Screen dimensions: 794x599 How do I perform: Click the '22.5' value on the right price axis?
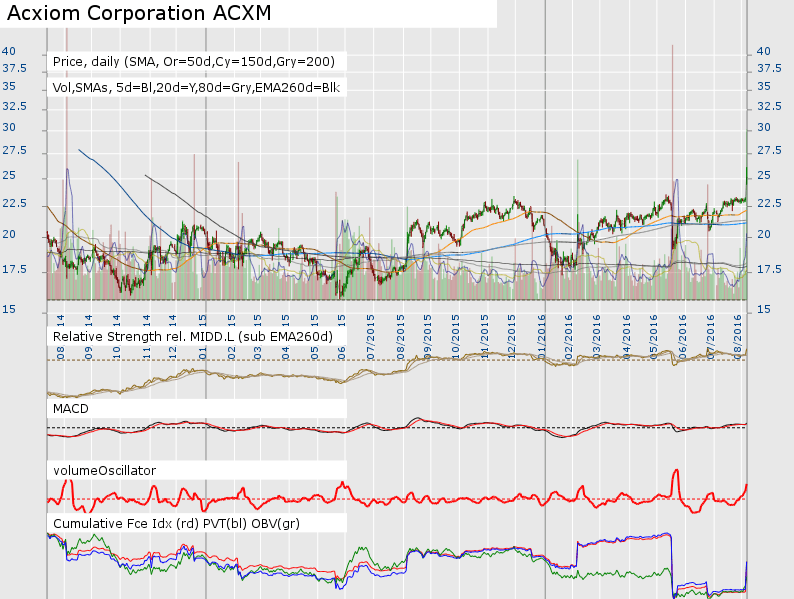point(769,204)
